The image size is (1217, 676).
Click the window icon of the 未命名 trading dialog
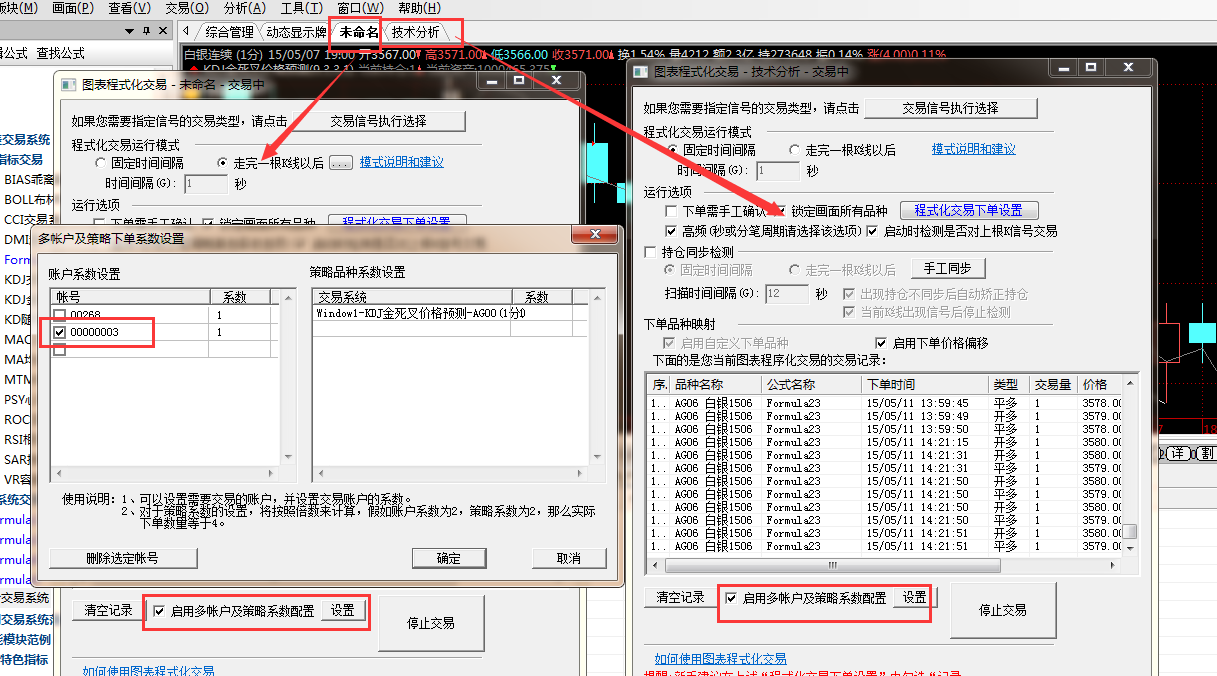(69, 85)
